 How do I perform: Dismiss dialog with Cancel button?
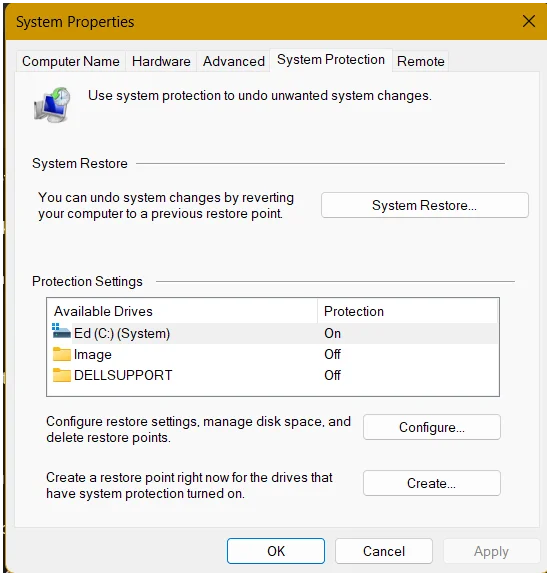tap(384, 551)
